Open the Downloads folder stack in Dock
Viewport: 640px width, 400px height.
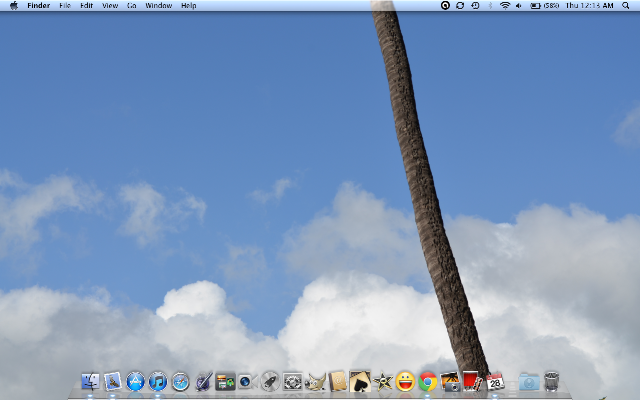coord(529,382)
